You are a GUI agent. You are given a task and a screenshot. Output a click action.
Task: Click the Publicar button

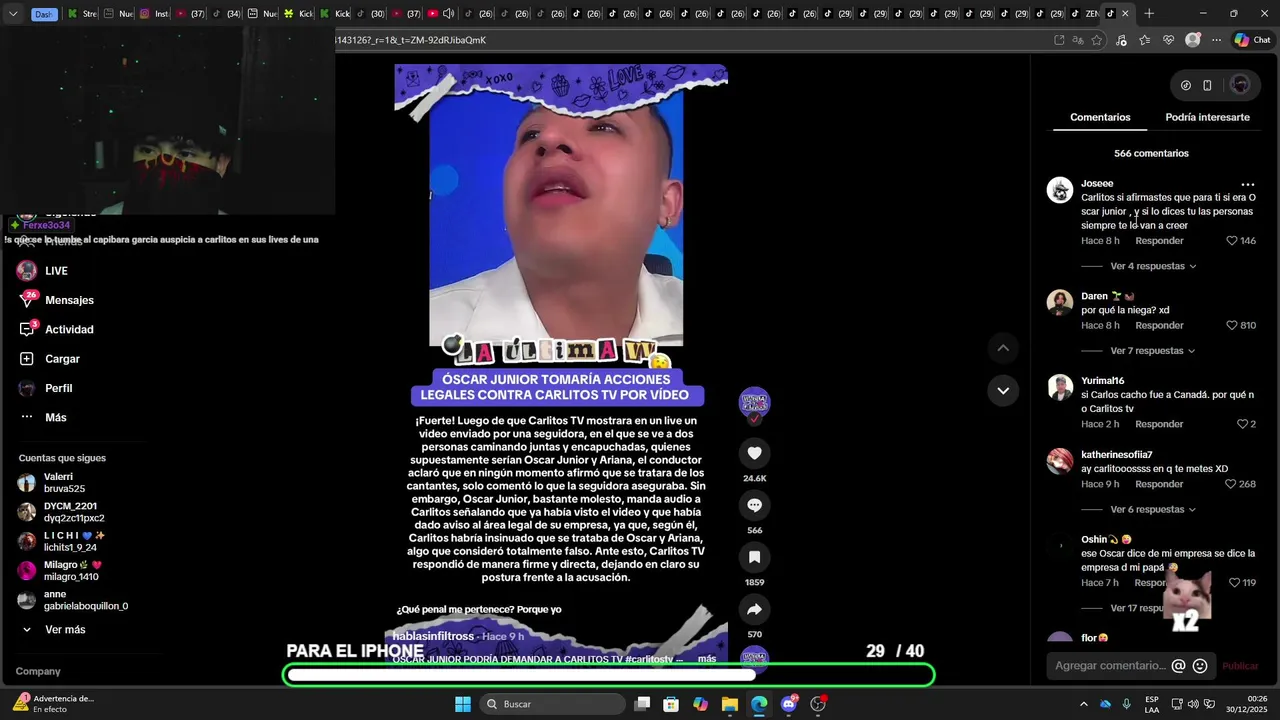(1240, 666)
